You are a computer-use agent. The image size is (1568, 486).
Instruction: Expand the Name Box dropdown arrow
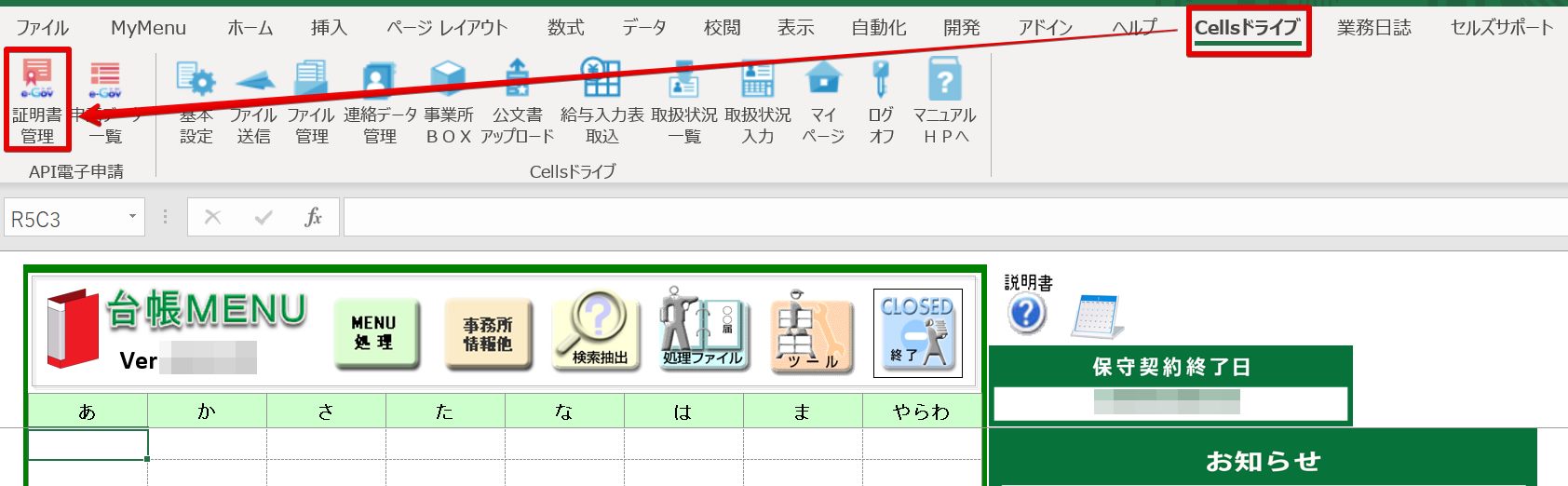[x=132, y=217]
